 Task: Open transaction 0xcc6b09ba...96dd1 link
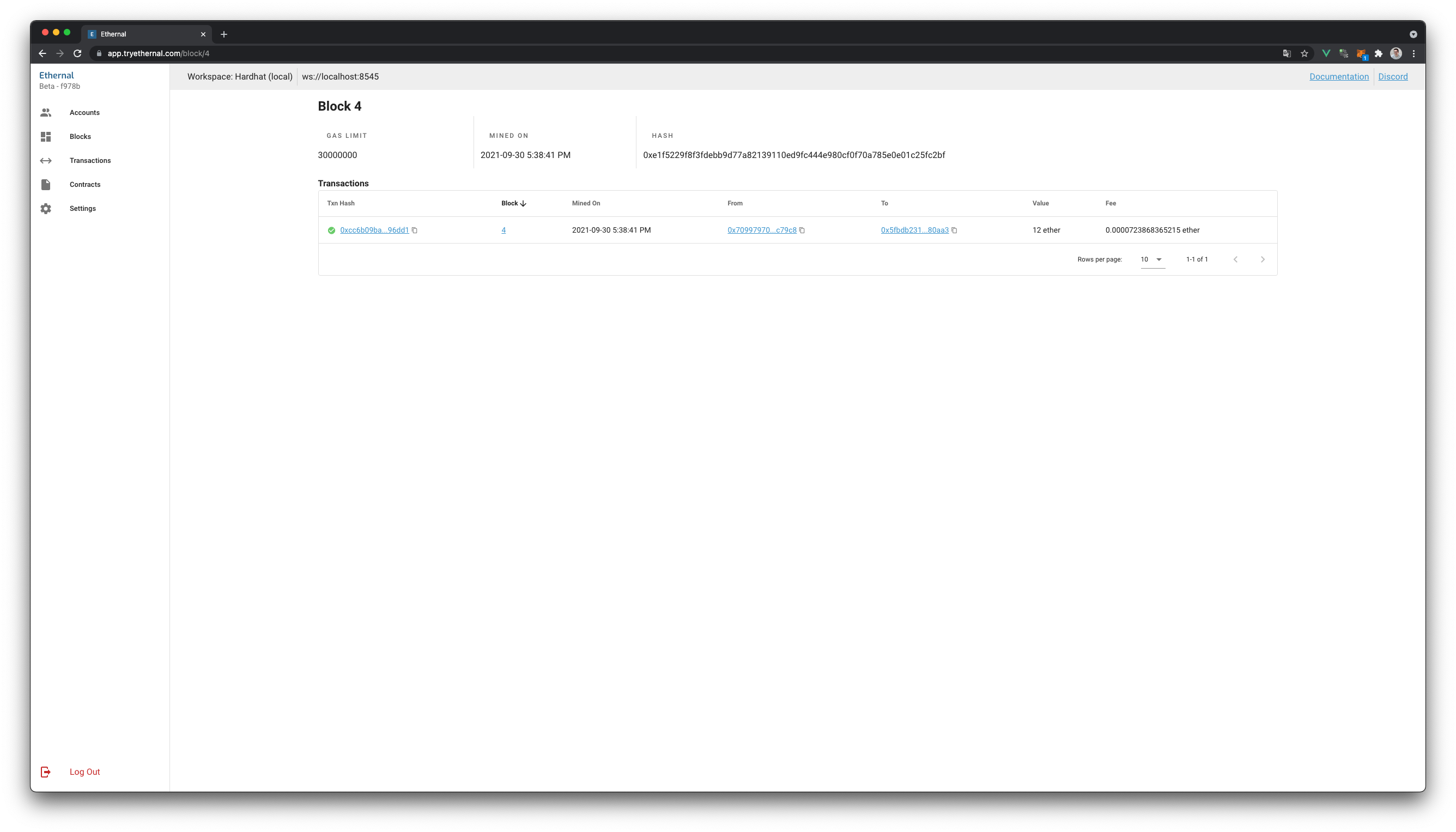374,230
